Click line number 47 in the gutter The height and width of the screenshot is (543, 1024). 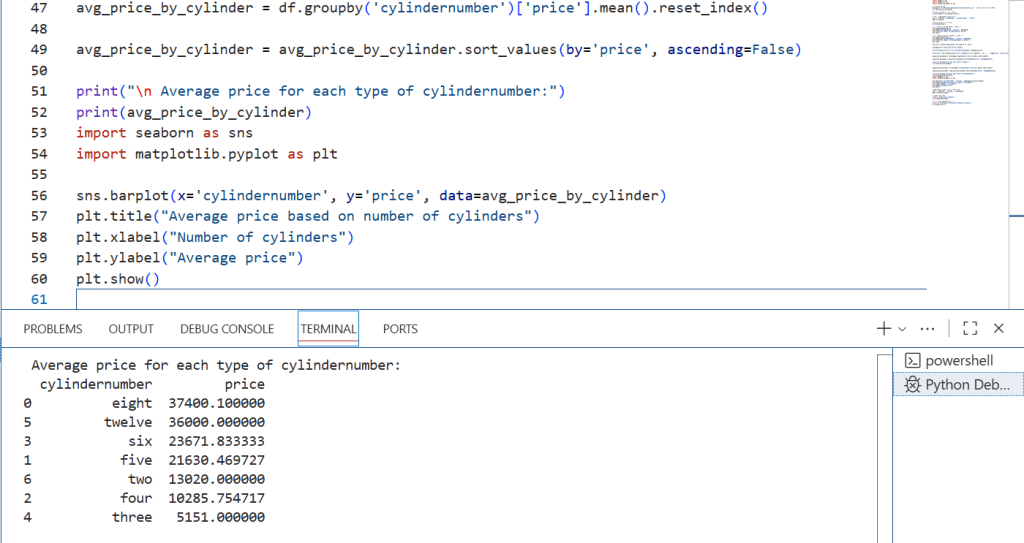39,7
